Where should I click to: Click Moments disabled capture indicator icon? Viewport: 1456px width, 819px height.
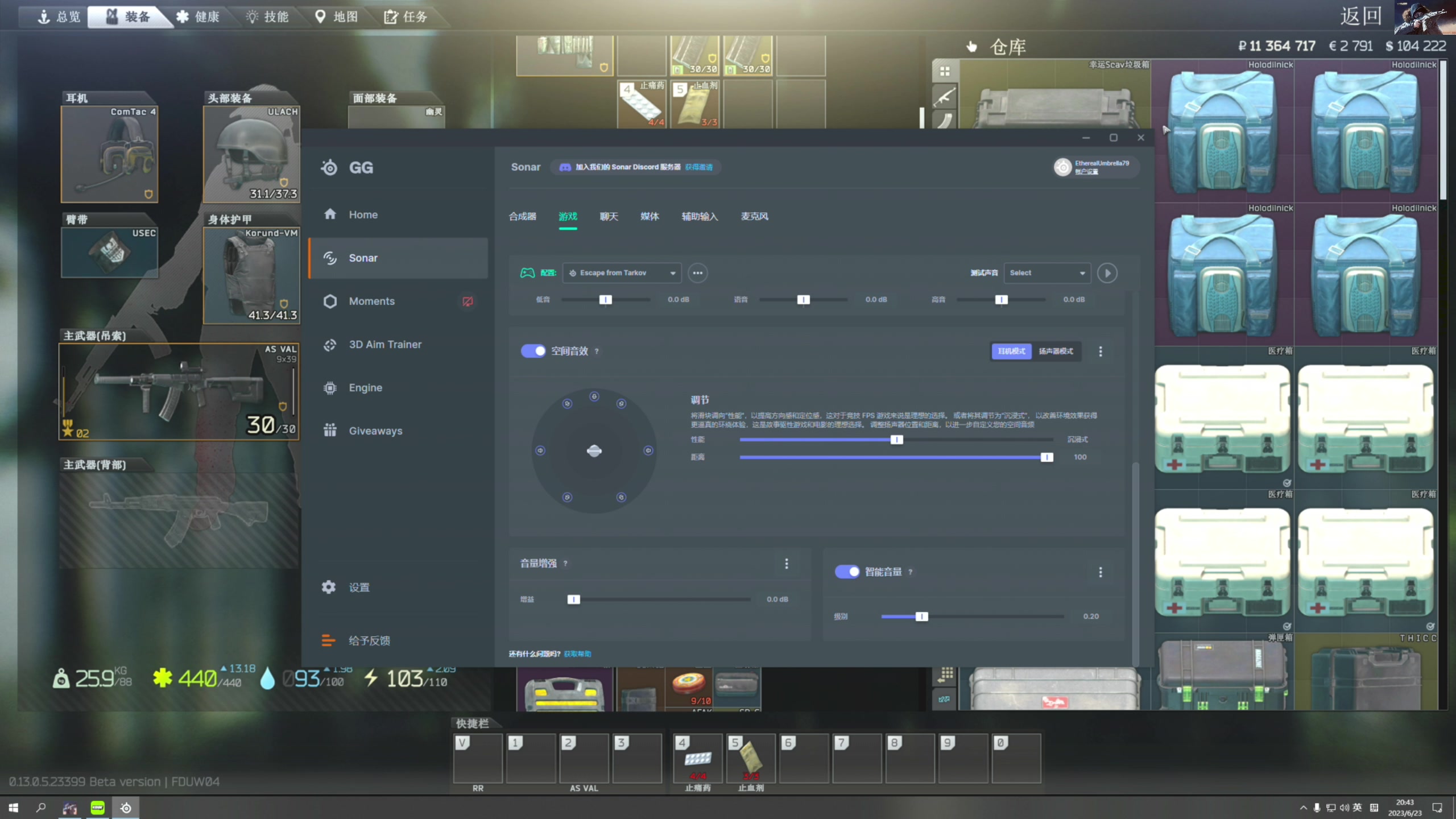point(468,301)
